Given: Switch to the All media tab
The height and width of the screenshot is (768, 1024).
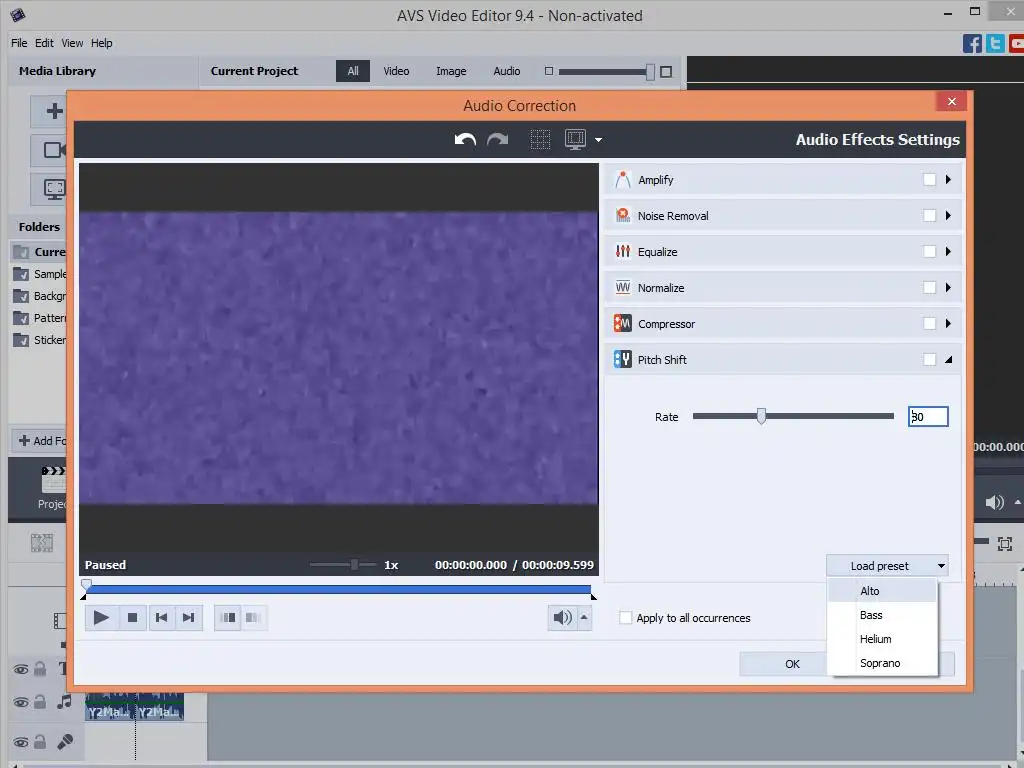Looking at the screenshot, I should [x=353, y=71].
